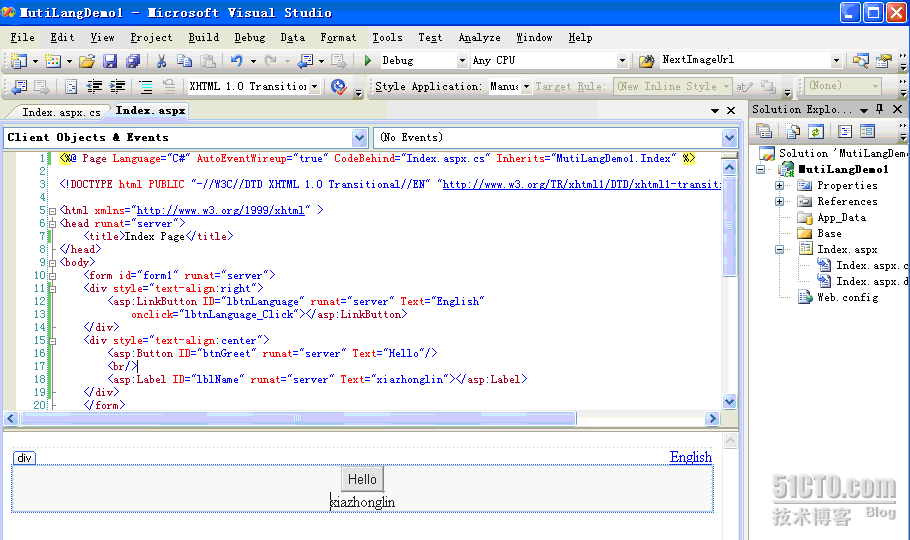Click the Increase Indent icon
The image size is (910, 540).
pyautogui.click(x=117, y=87)
